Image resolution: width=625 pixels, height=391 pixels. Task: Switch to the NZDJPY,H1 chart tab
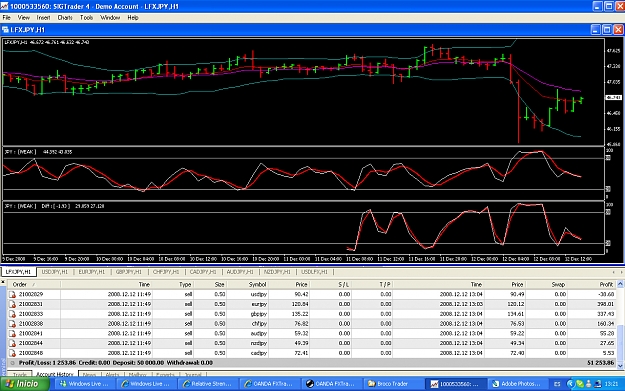tap(277, 272)
